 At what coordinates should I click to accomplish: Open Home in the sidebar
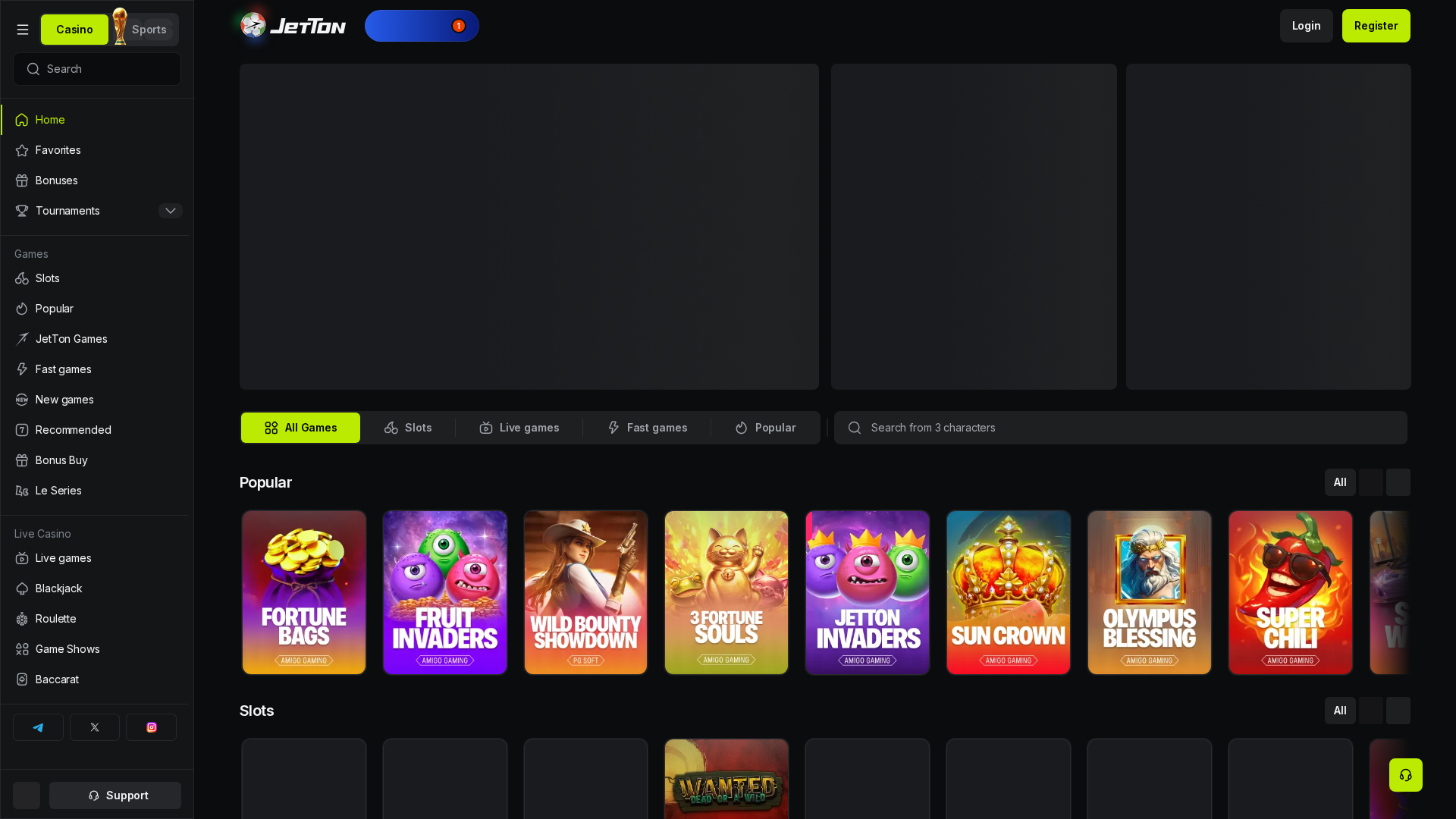tap(96, 120)
